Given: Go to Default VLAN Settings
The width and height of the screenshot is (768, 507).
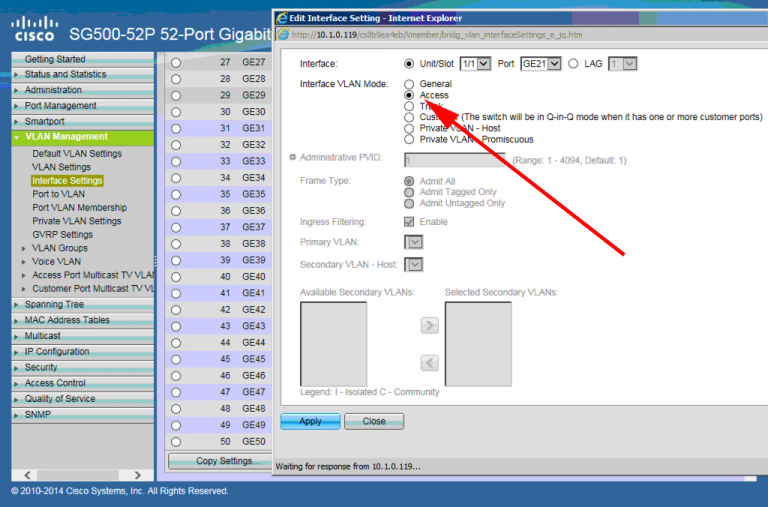Looking at the screenshot, I should [77, 154].
